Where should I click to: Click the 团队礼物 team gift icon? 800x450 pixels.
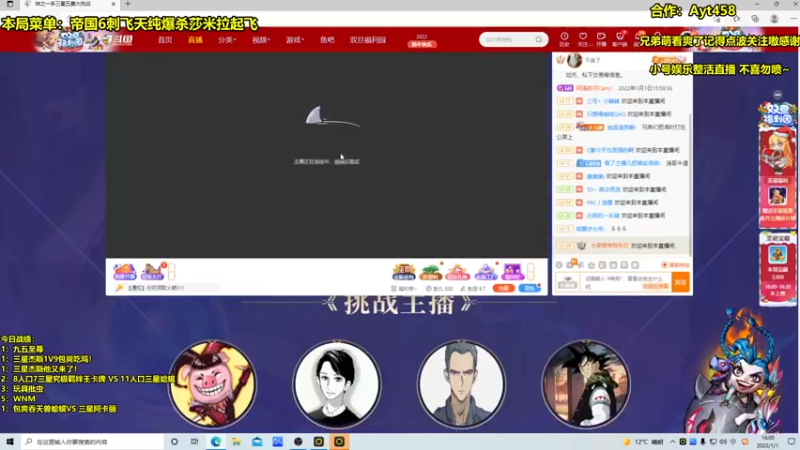point(457,271)
